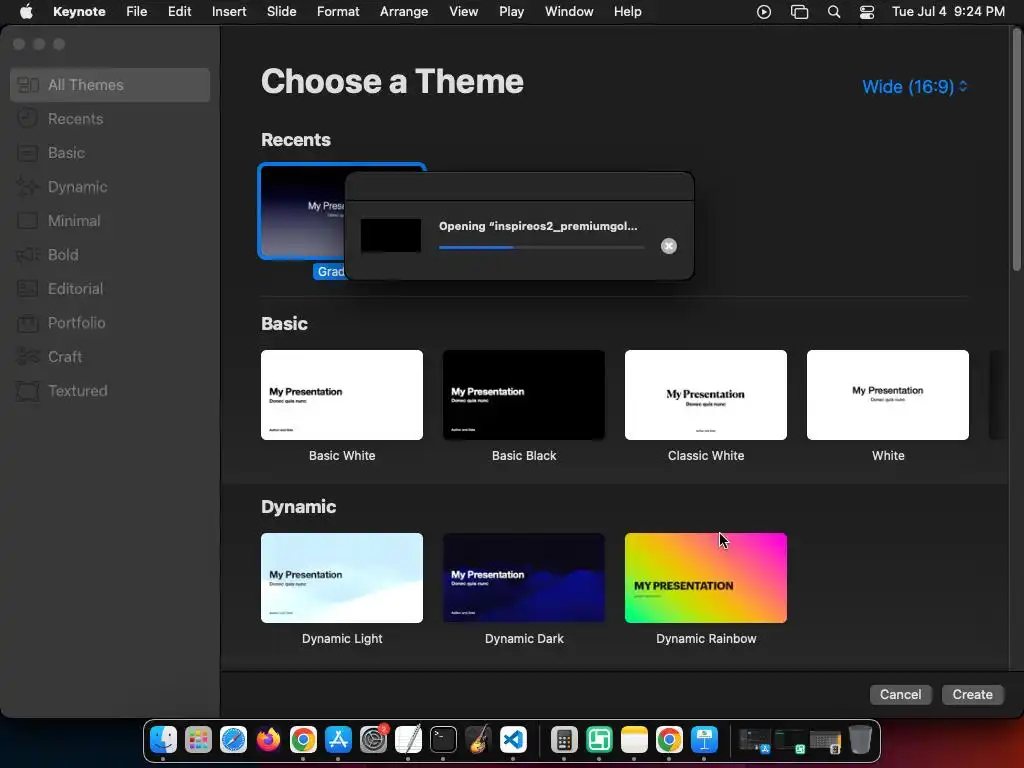
Task: Select the White theme thumbnail
Action: click(x=888, y=395)
